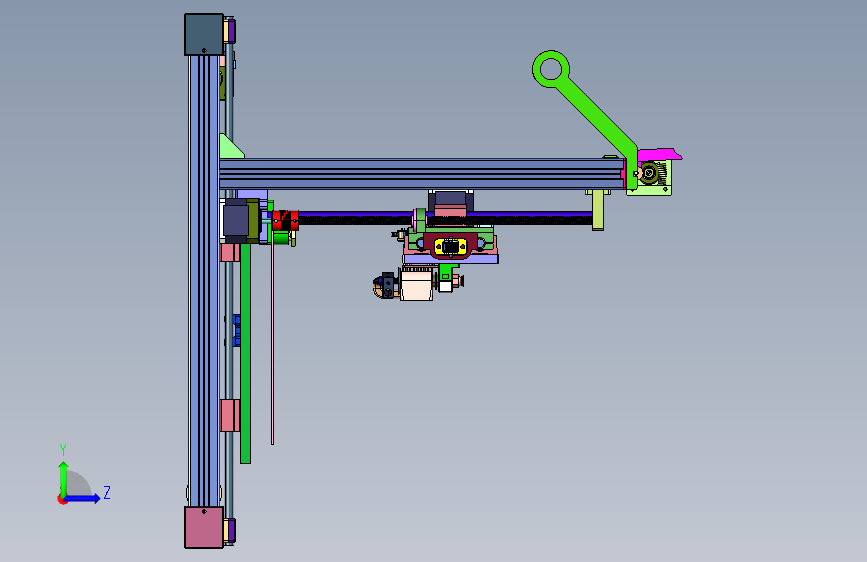Select the magenta bracket at the beam's right end
The image size is (867, 562).
click(x=660, y=154)
